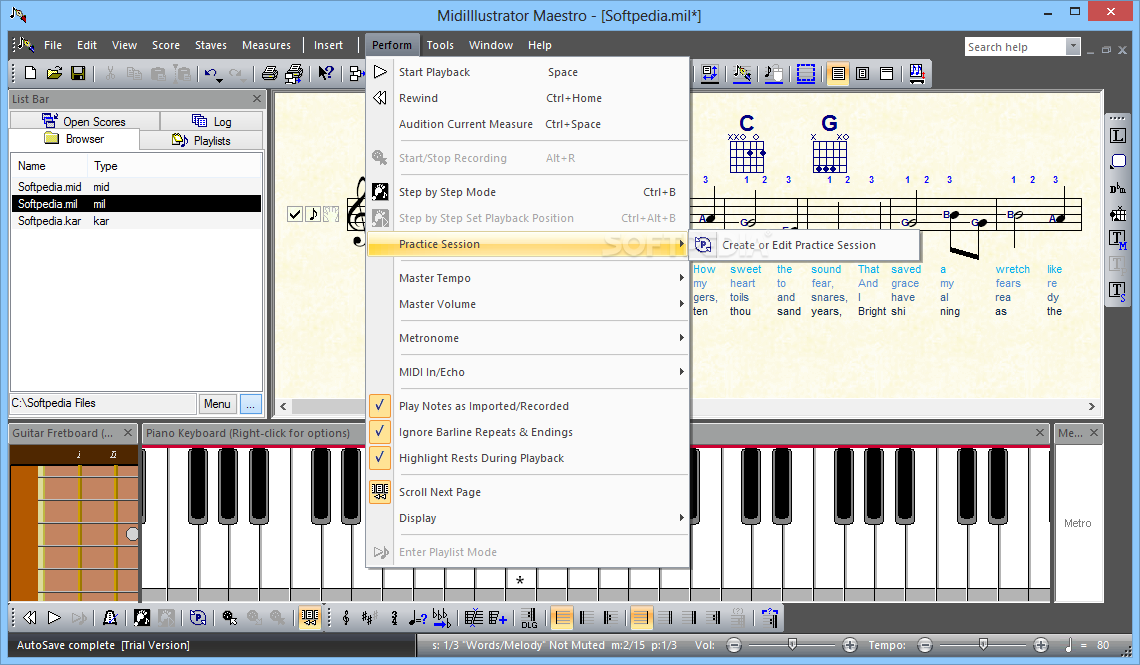Click the Rewind icon in bottom toolbar
This screenshot has width=1140, height=665.
[30, 618]
